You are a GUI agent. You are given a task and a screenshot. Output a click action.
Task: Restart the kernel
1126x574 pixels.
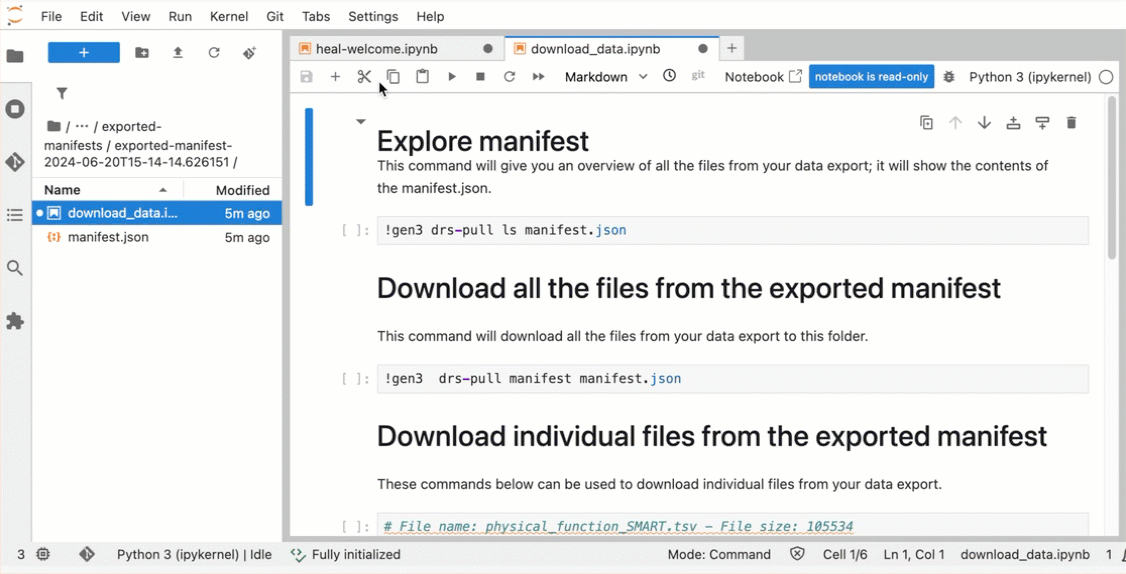509,77
